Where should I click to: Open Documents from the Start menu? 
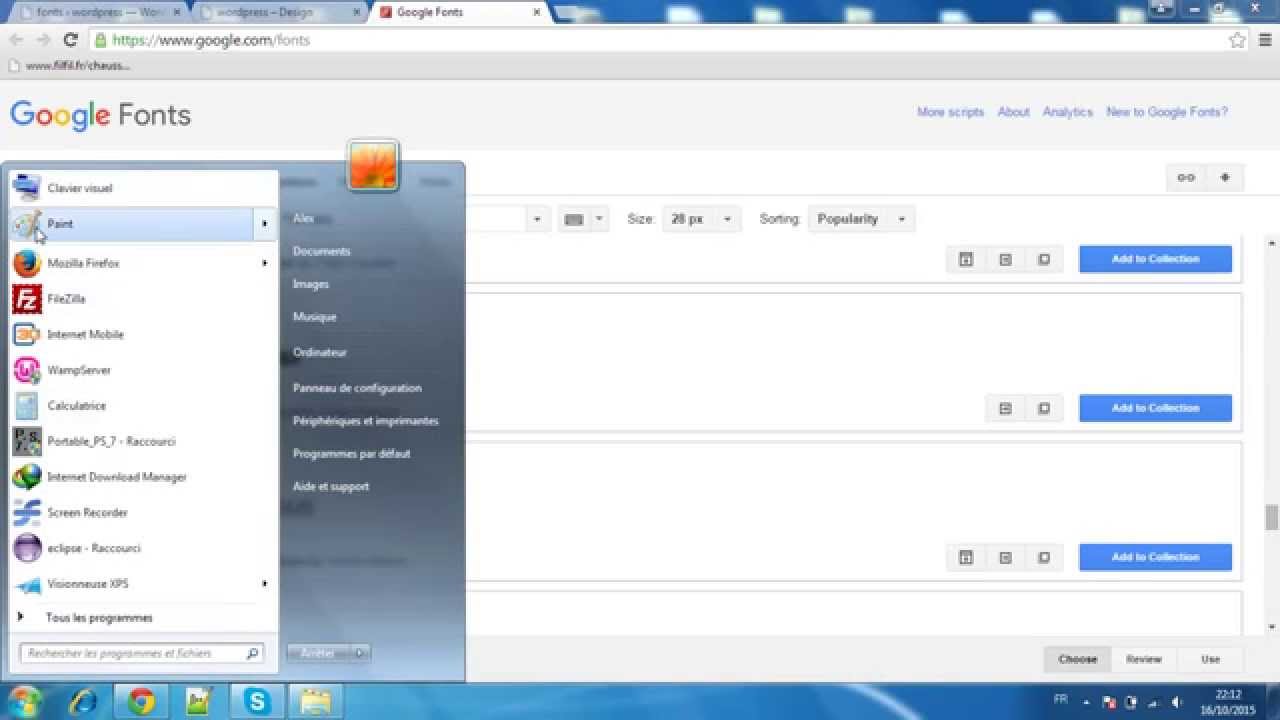tap(322, 251)
